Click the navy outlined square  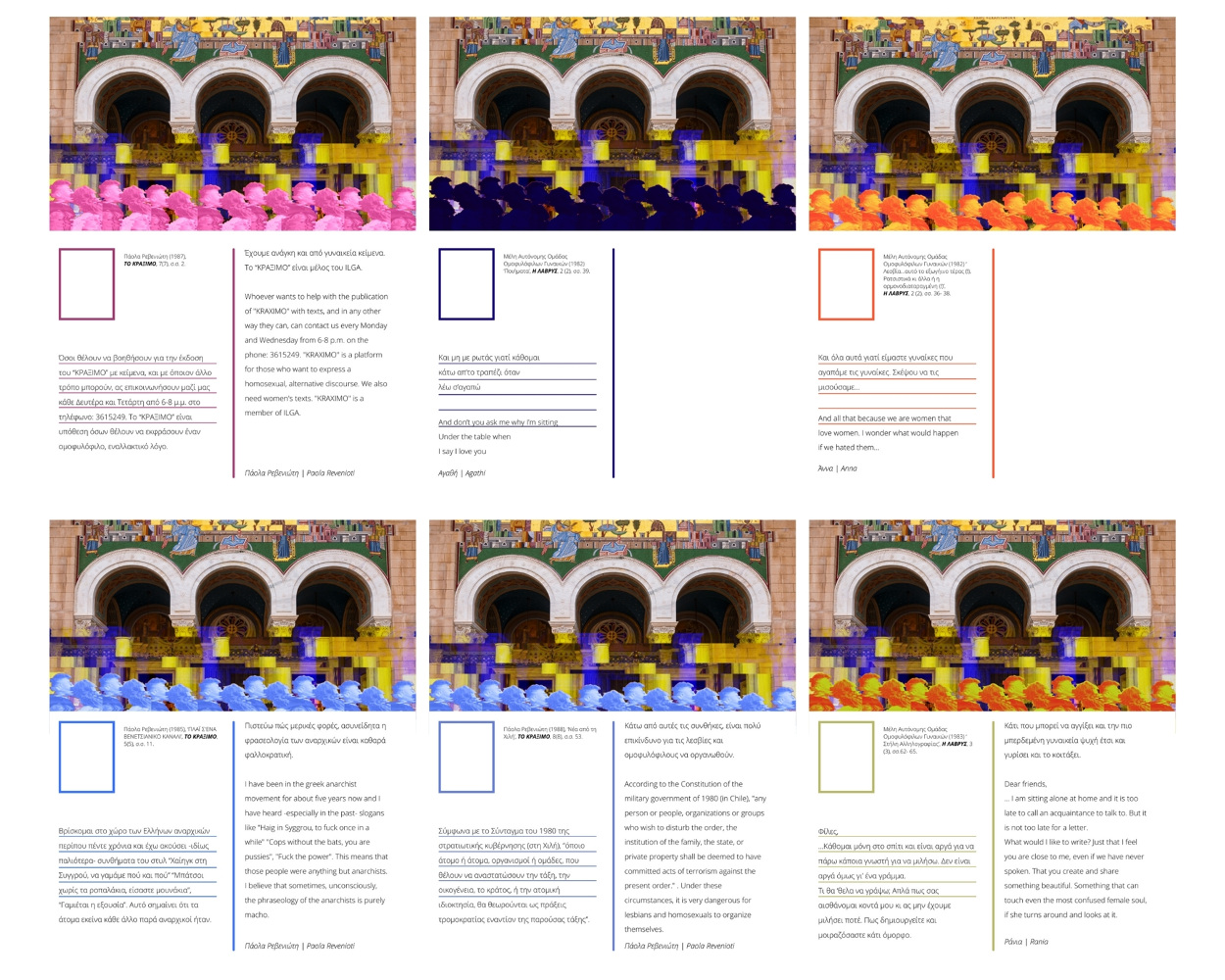point(466,284)
